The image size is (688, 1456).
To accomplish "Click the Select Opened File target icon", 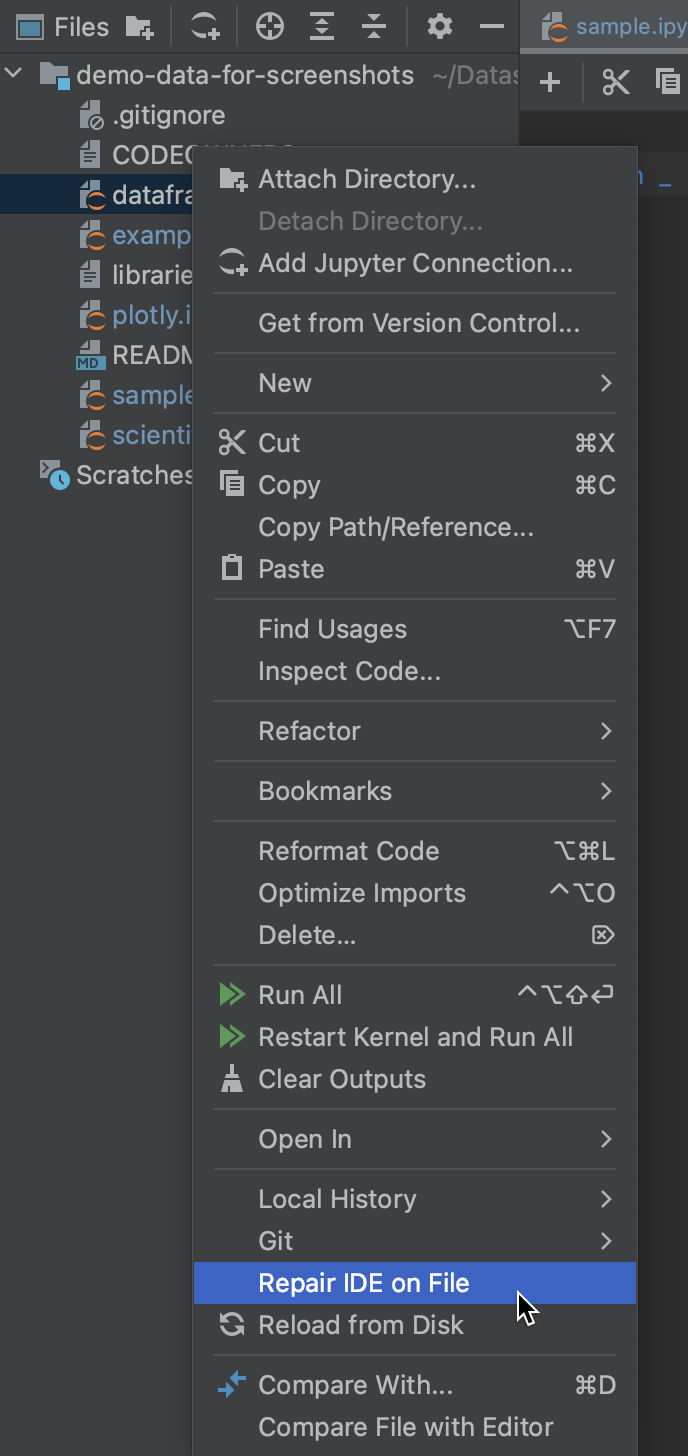I will [269, 27].
